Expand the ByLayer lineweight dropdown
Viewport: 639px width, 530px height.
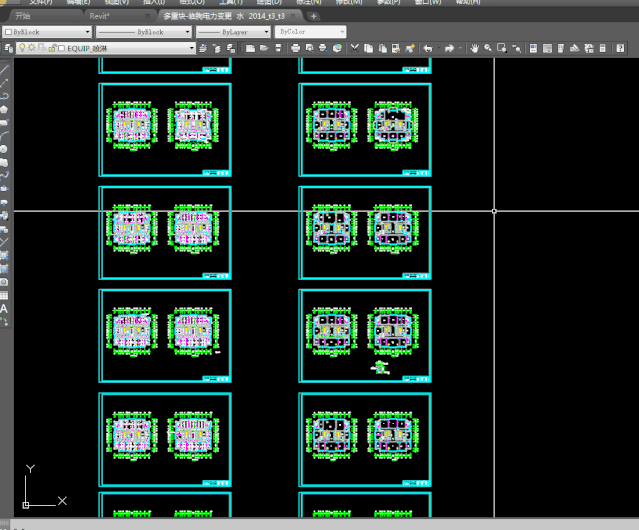[266, 32]
